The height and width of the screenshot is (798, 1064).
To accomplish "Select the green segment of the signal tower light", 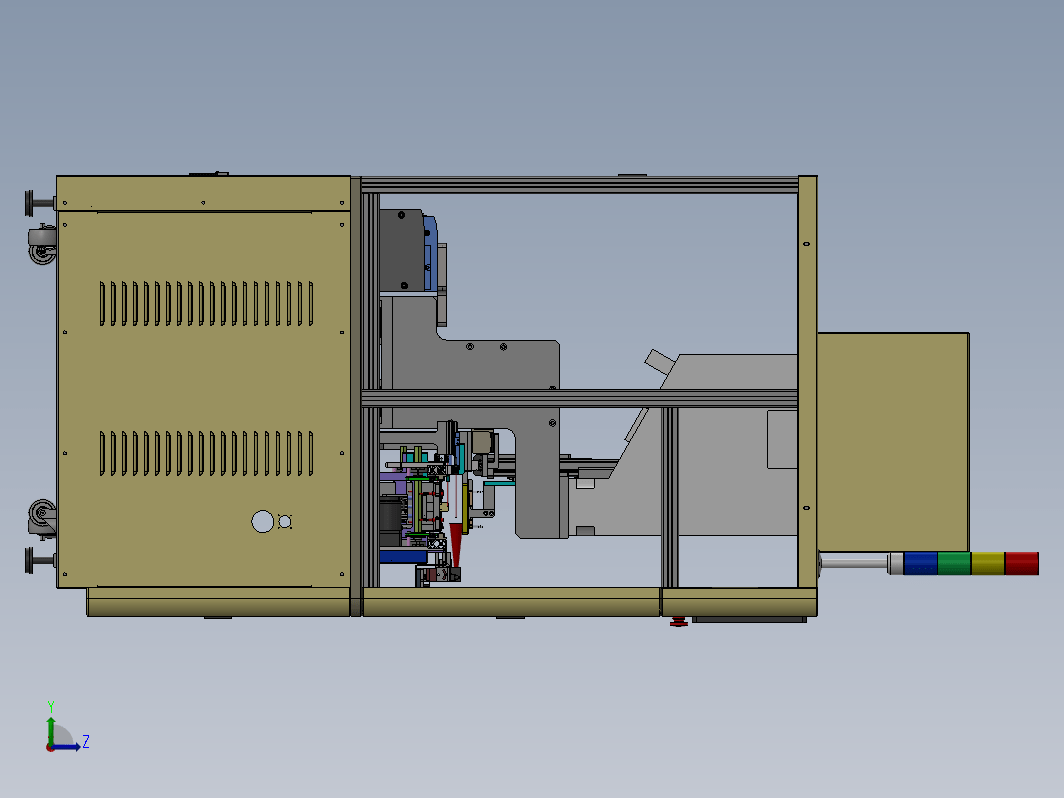I will (x=954, y=563).
